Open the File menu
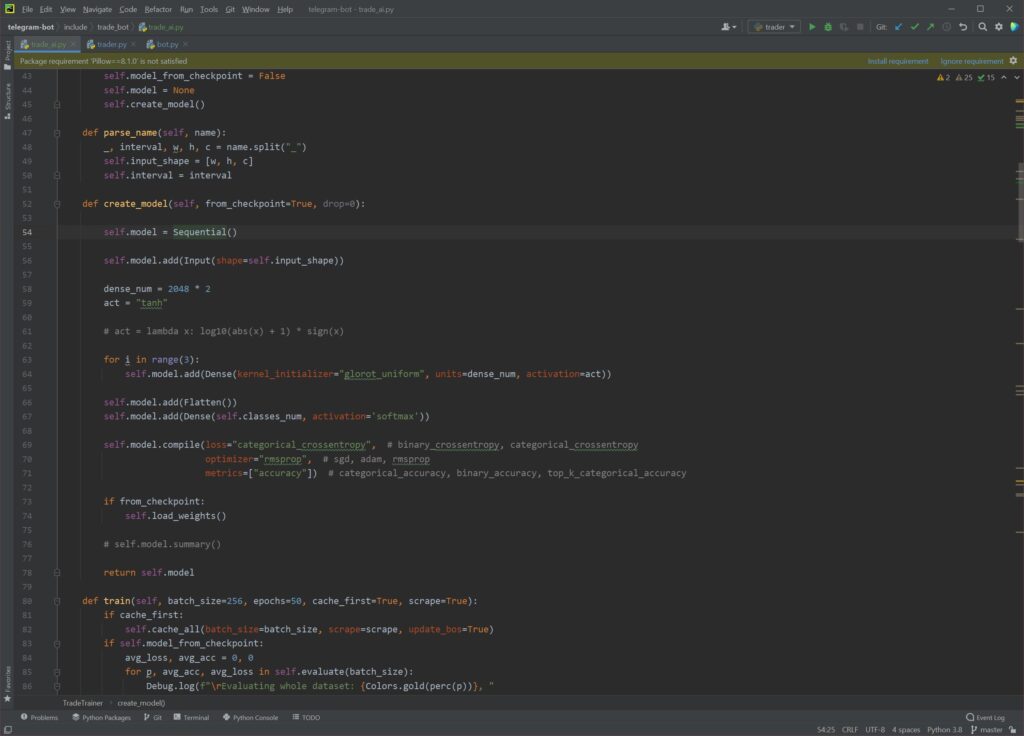 pyautogui.click(x=27, y=9)
